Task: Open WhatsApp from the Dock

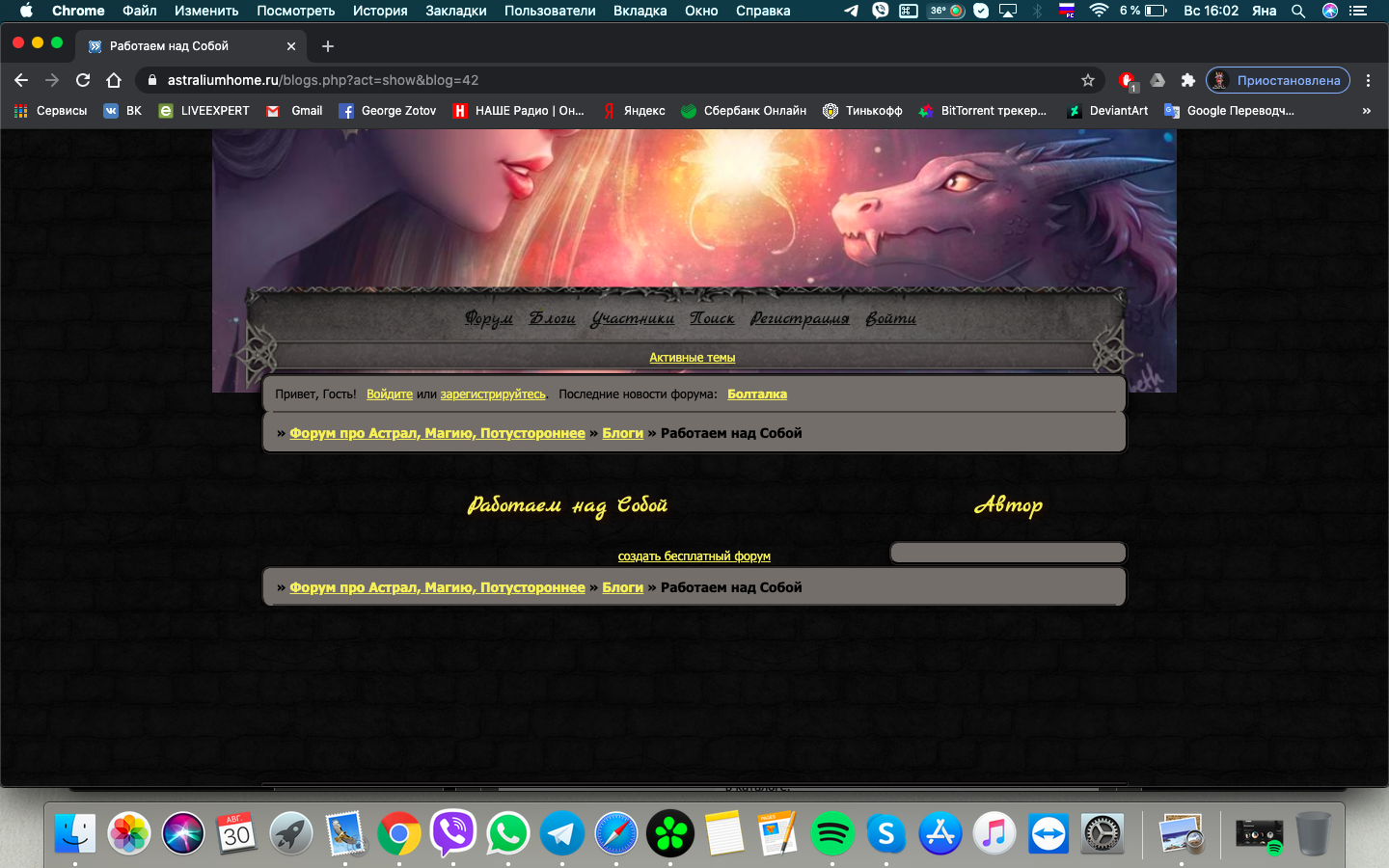Action: click(507, 834)
